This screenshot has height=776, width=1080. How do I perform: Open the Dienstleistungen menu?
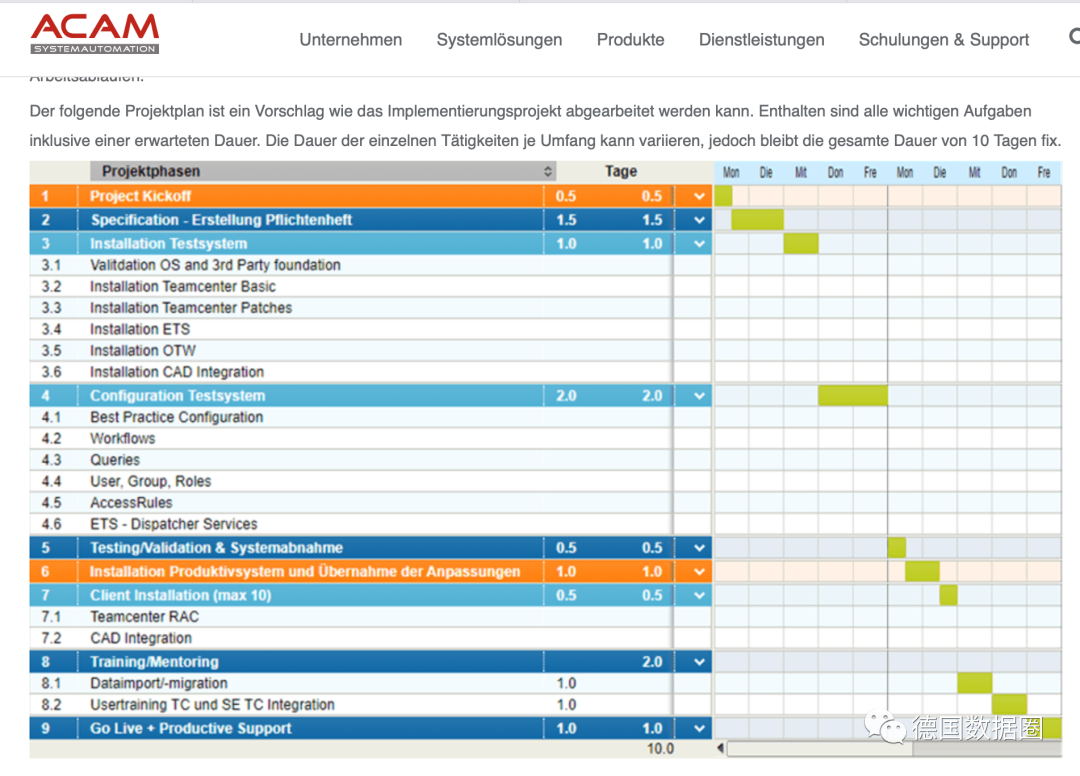point(761,40)
